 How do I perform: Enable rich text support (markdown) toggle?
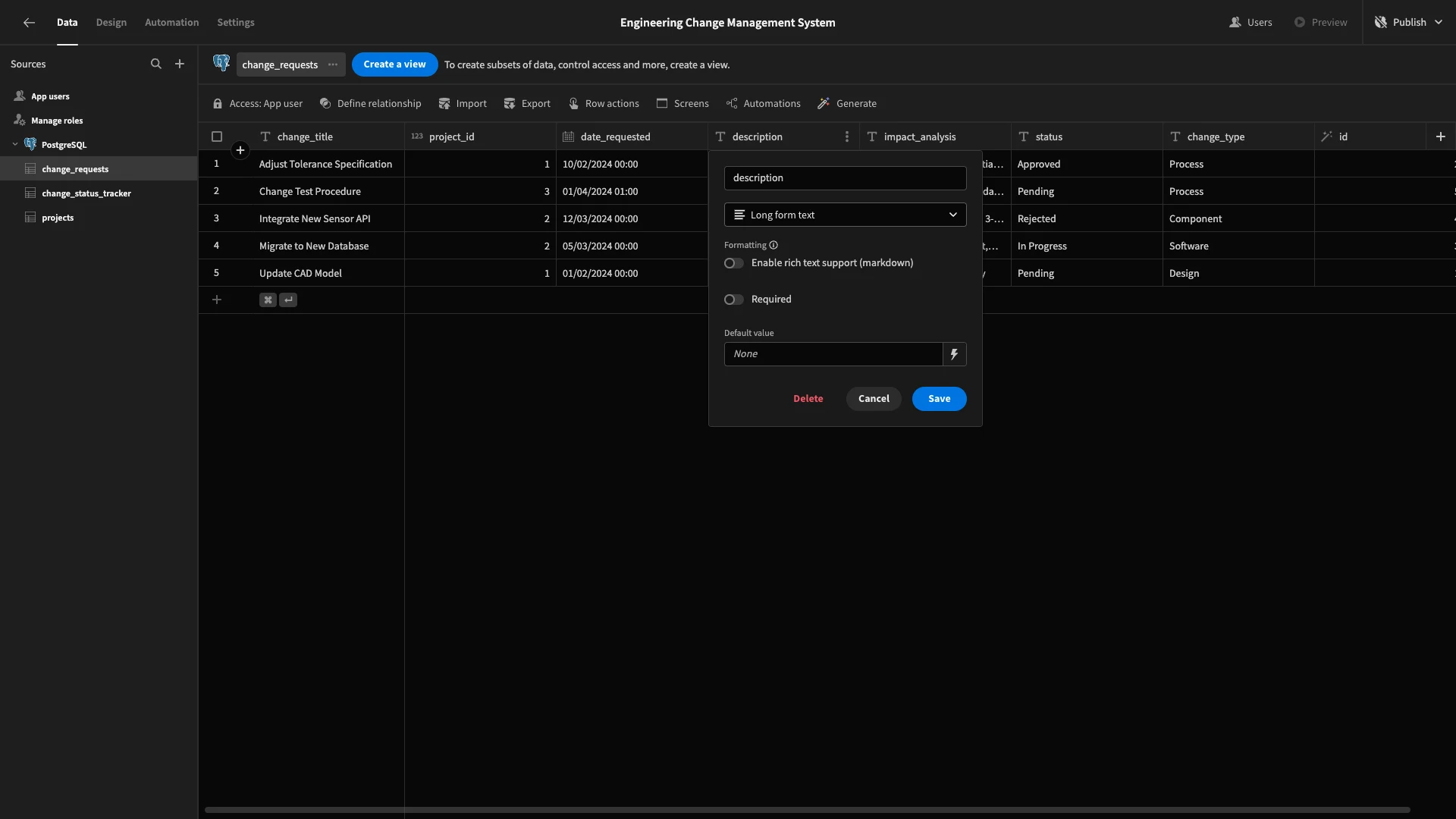coord(733,264)
